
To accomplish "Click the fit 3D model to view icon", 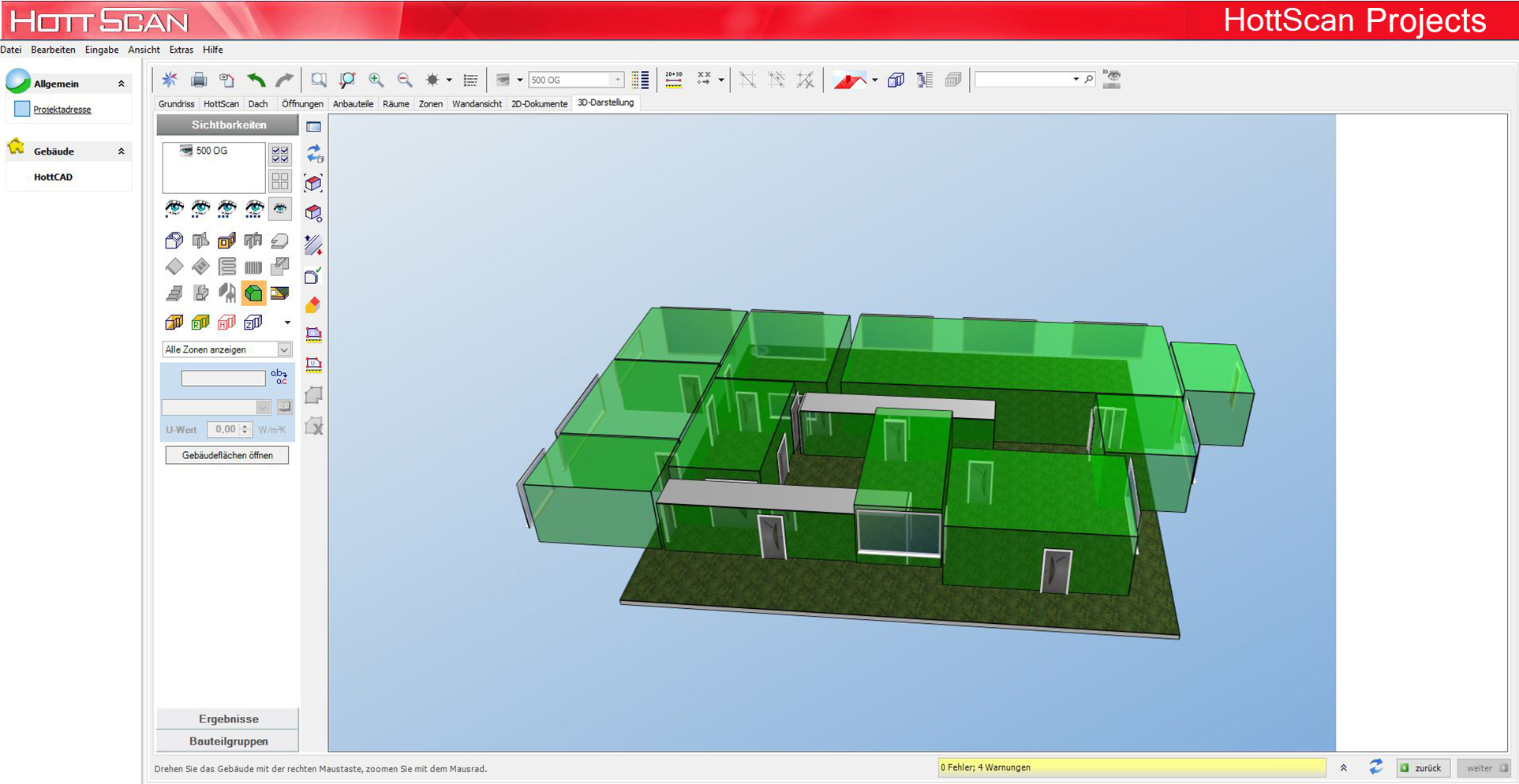I will pyautogui.click(x=314, y=183).
